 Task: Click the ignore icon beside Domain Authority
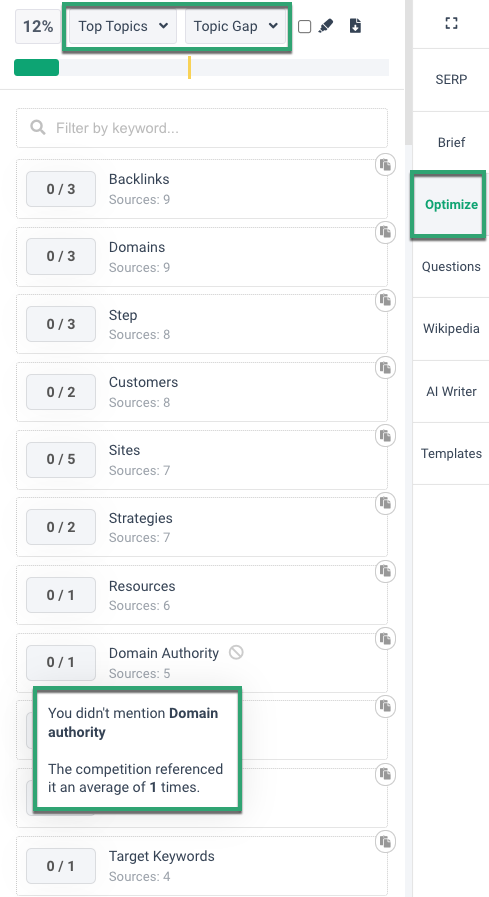236,652
